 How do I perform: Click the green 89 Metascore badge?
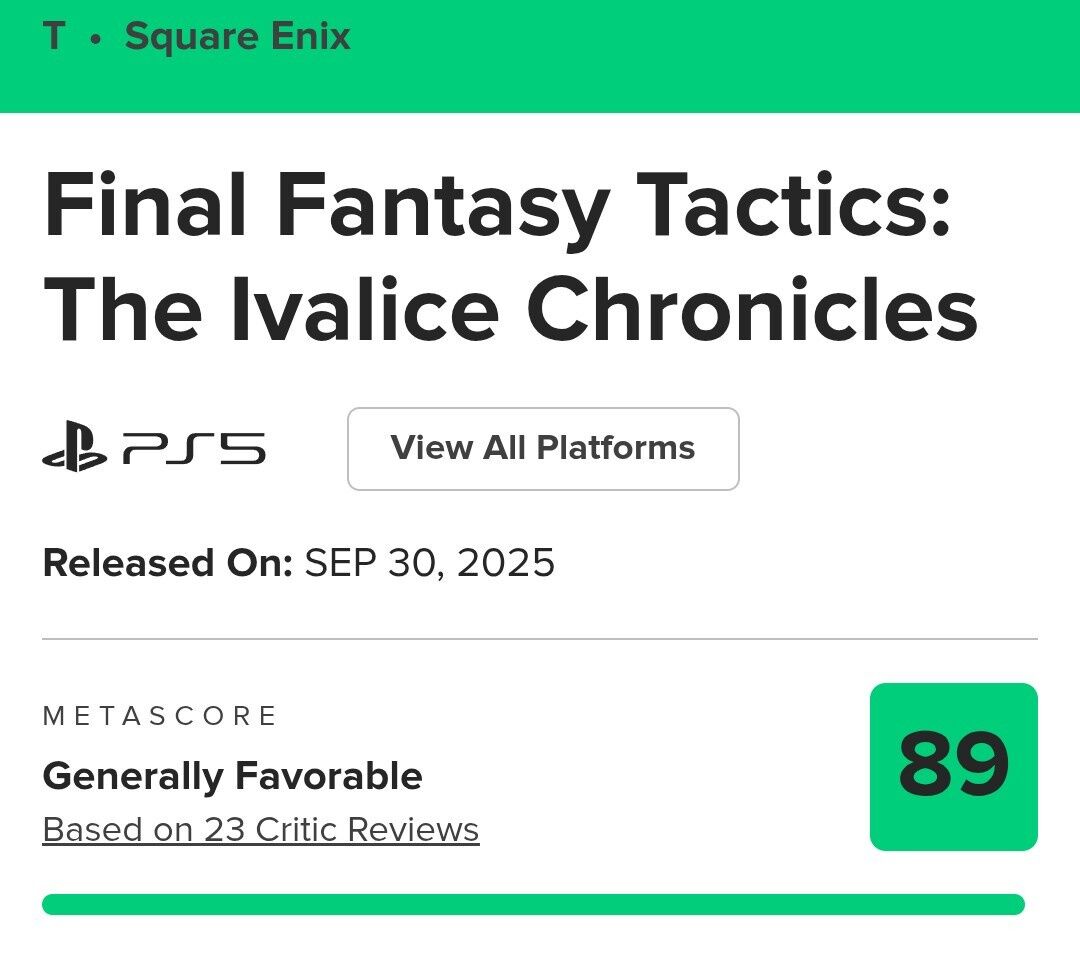click(x=953, y=766)
